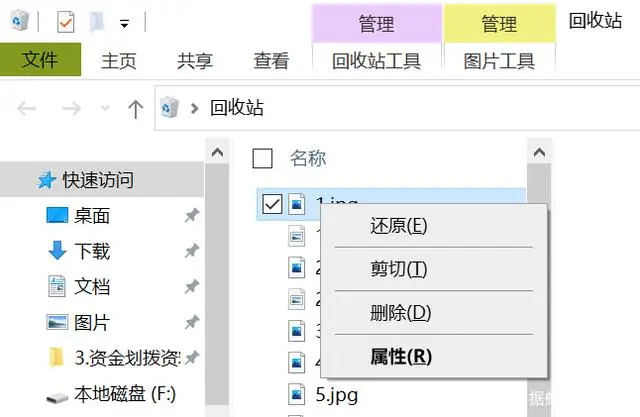The width and height of the screenshot is (640, 417).
Task: Switch to 回收站工具 ribbon tab
Action: pyautogui.click(x=376, y=61)
